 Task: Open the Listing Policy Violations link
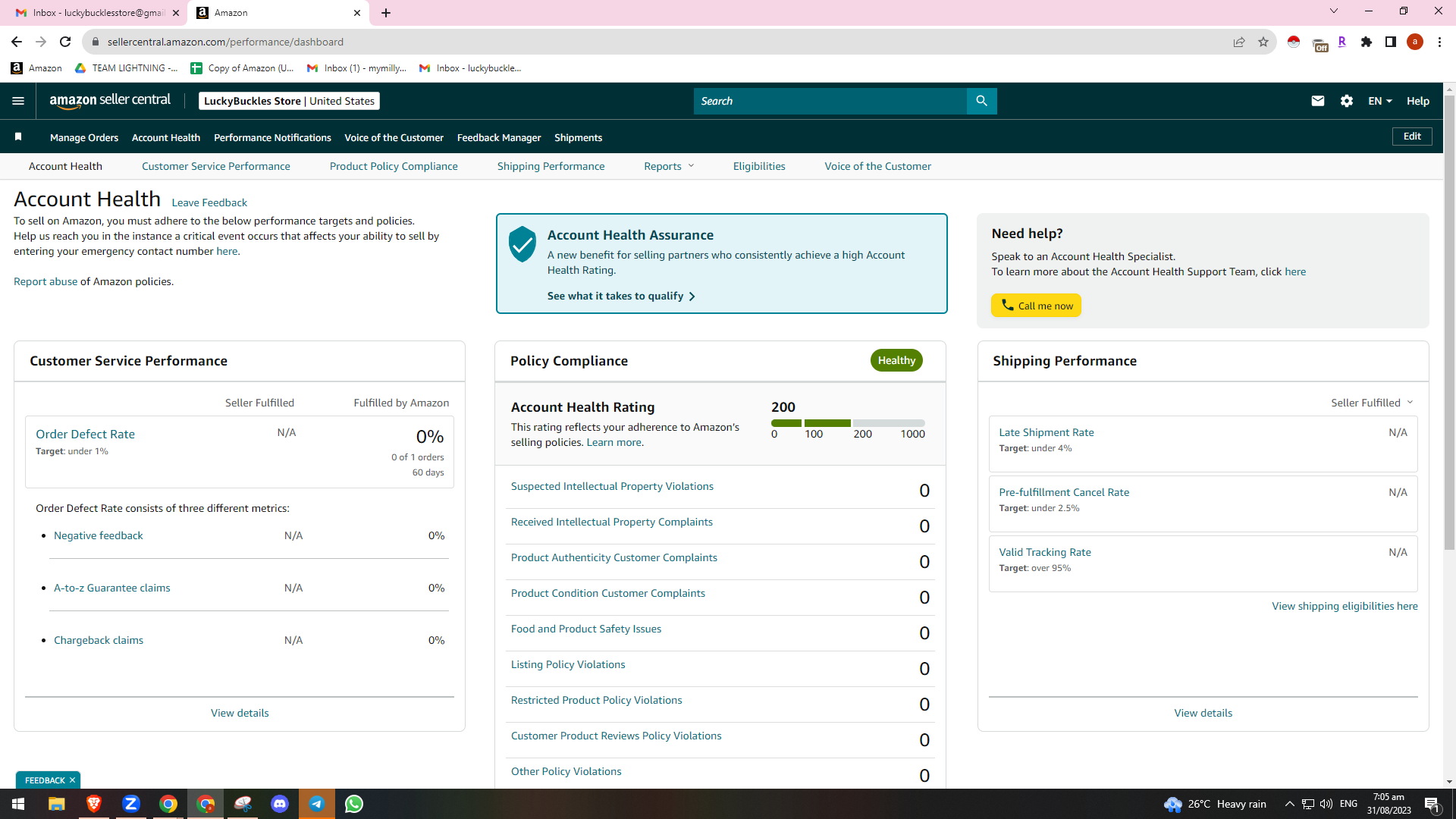(568, 664)
